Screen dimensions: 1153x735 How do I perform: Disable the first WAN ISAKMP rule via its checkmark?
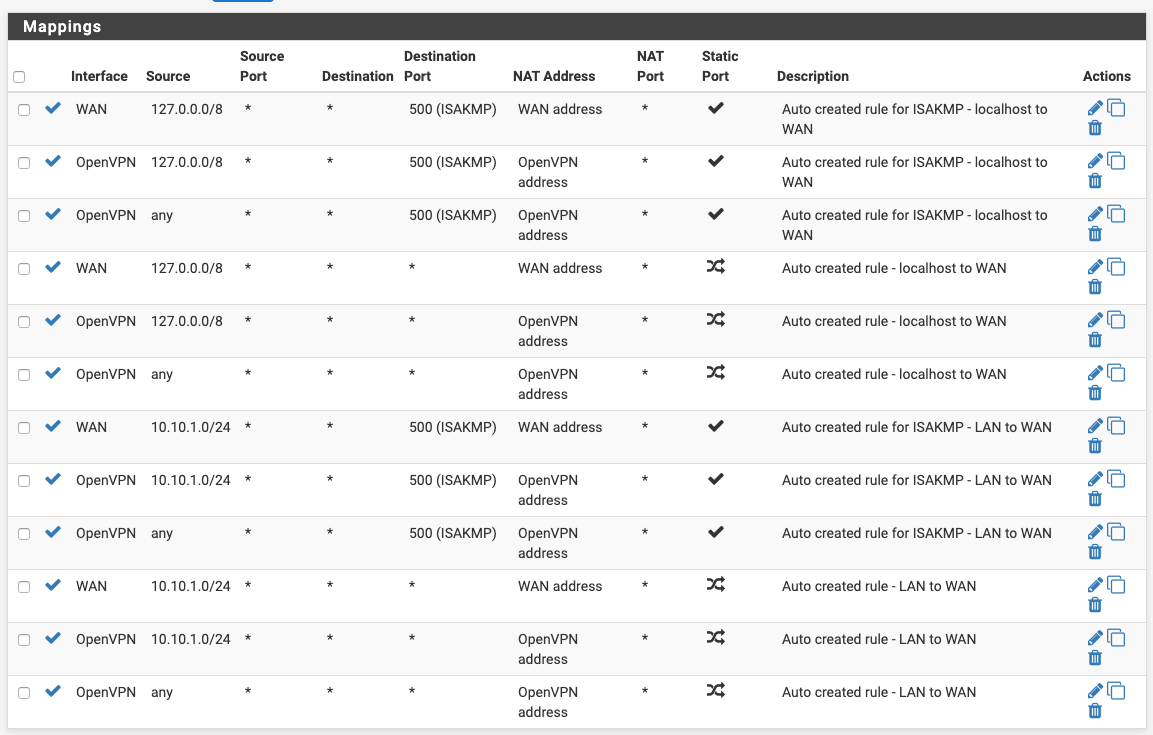(x=53, y=108)
